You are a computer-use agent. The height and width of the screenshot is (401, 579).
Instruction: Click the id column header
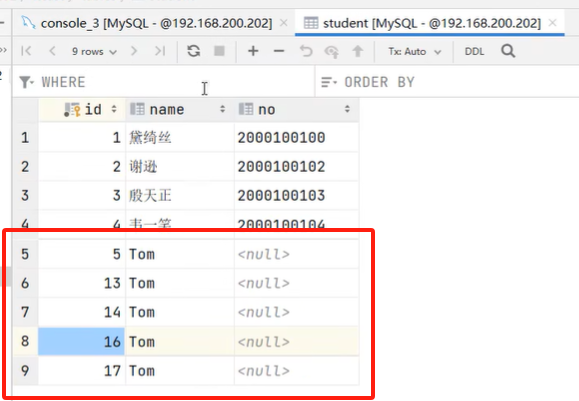(x=82, y=109)
